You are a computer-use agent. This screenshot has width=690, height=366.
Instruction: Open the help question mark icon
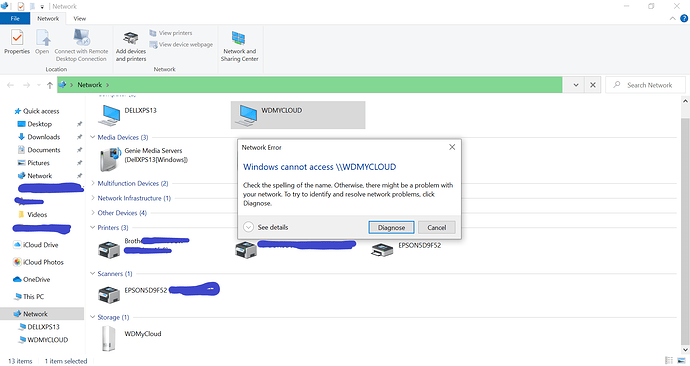pos(684,18)
